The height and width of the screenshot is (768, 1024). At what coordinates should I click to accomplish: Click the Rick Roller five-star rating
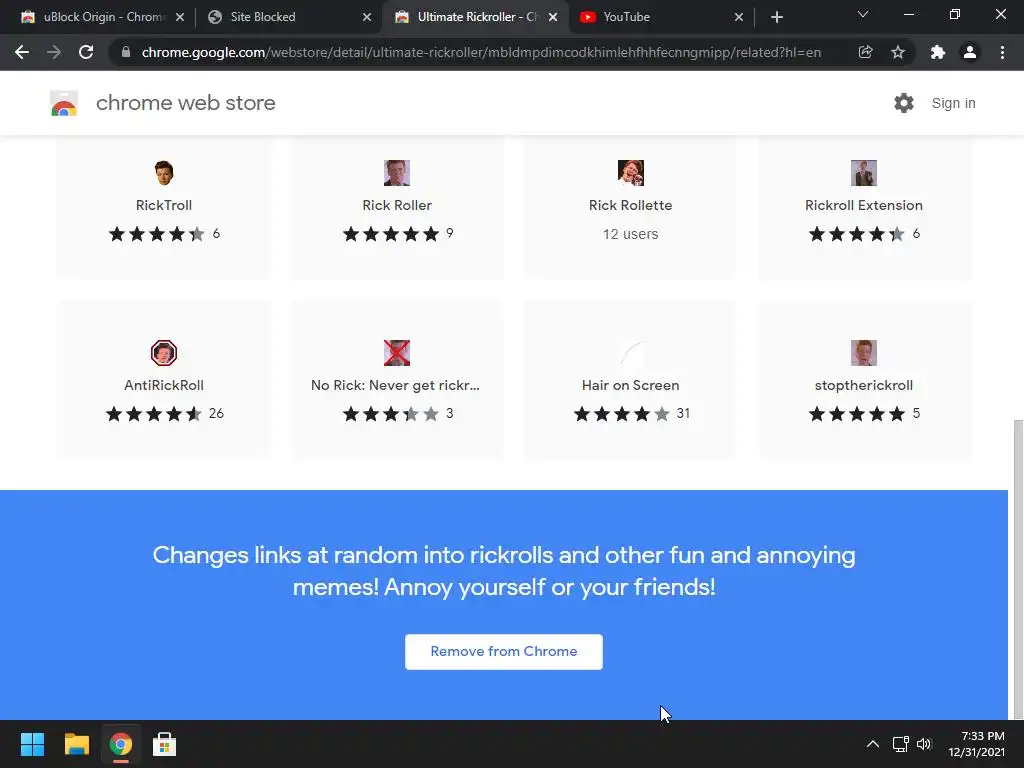coord(391,234)
